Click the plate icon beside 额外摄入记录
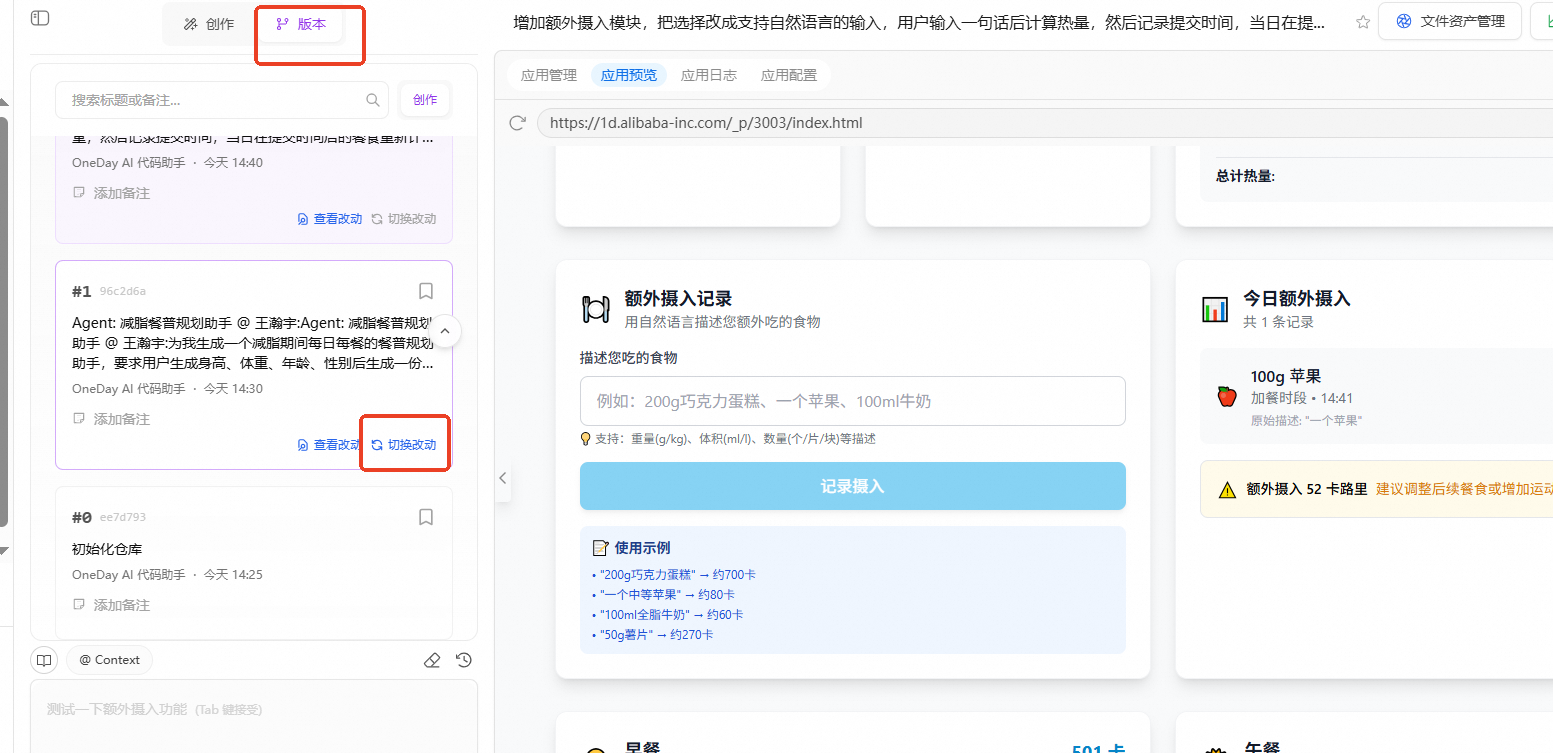Image resolution: width=1553 pixels, height=753 pixels. [596, 309]
